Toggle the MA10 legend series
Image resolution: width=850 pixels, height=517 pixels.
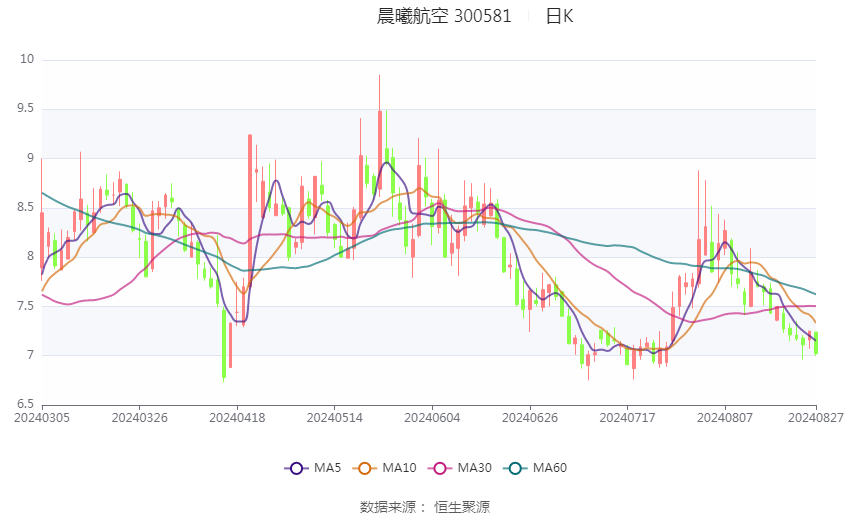tap(384, 468)
